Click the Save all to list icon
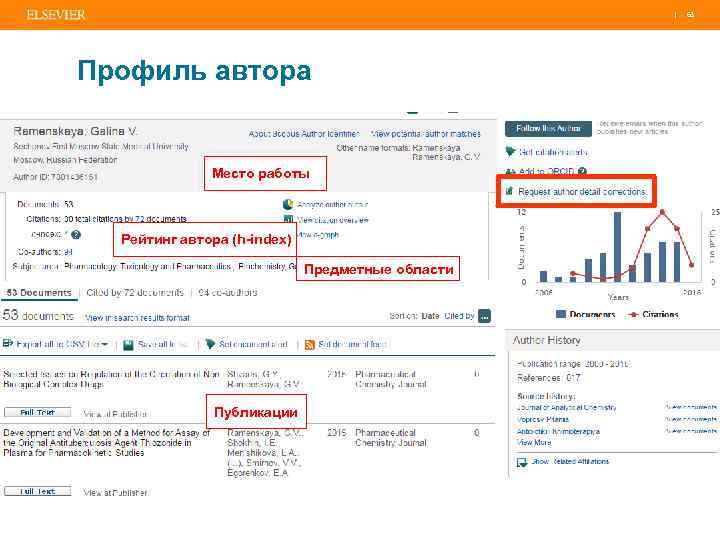Image resolution: width=720 pixels, height=540 pixels. pos(129,345)
